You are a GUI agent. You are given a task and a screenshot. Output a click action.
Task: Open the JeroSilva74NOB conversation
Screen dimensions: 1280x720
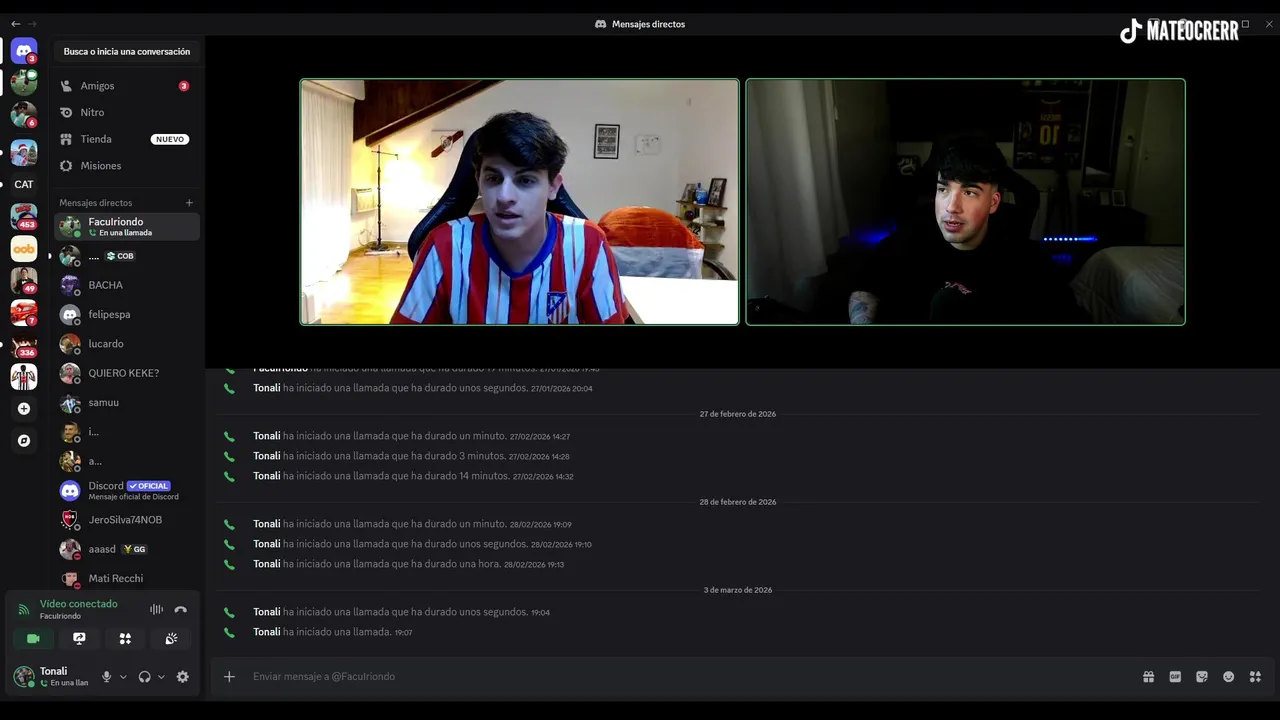tap(126, 520)
